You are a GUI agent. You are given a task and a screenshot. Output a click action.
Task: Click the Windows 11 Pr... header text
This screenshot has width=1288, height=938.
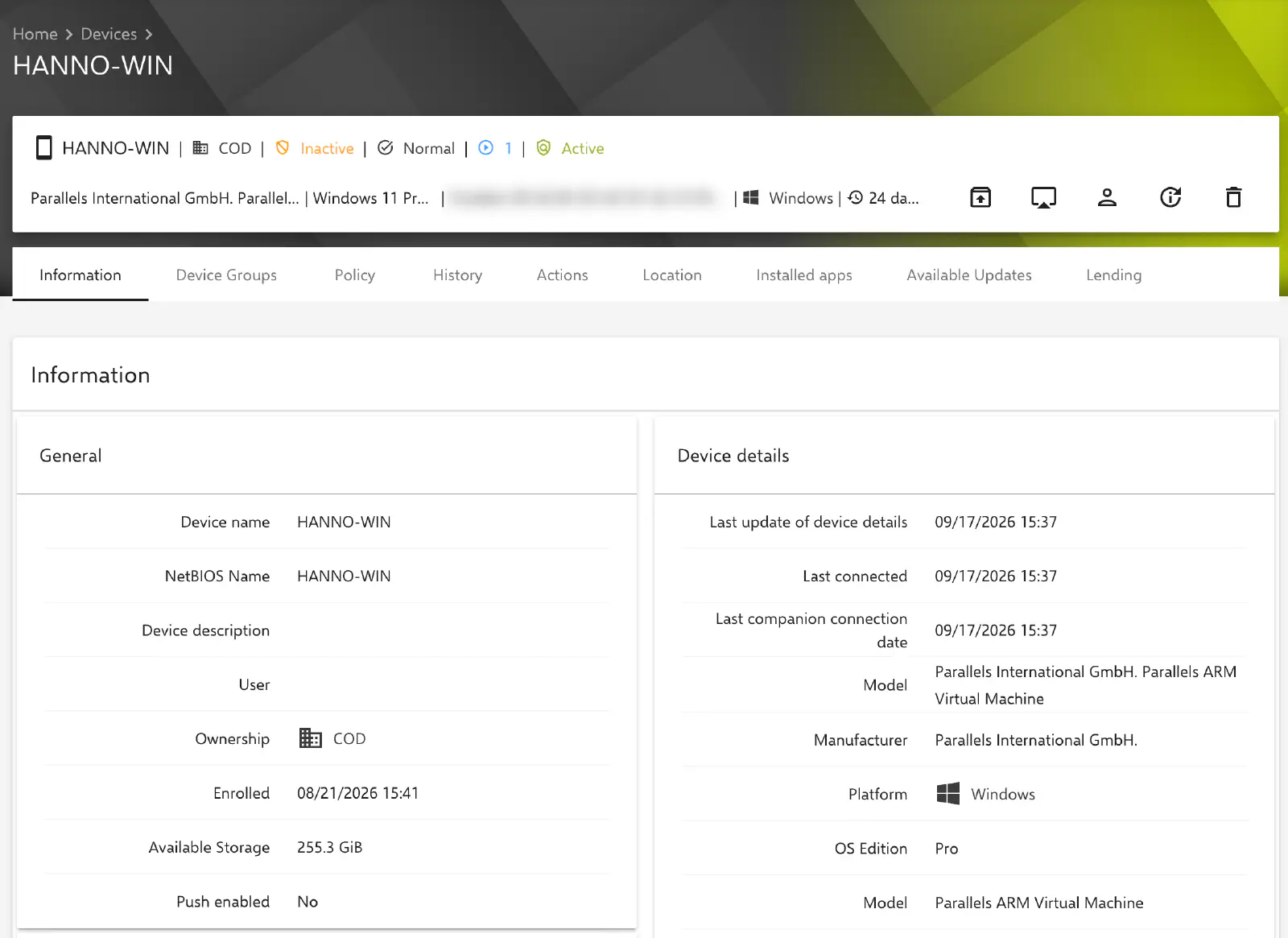tap(370, 198)
